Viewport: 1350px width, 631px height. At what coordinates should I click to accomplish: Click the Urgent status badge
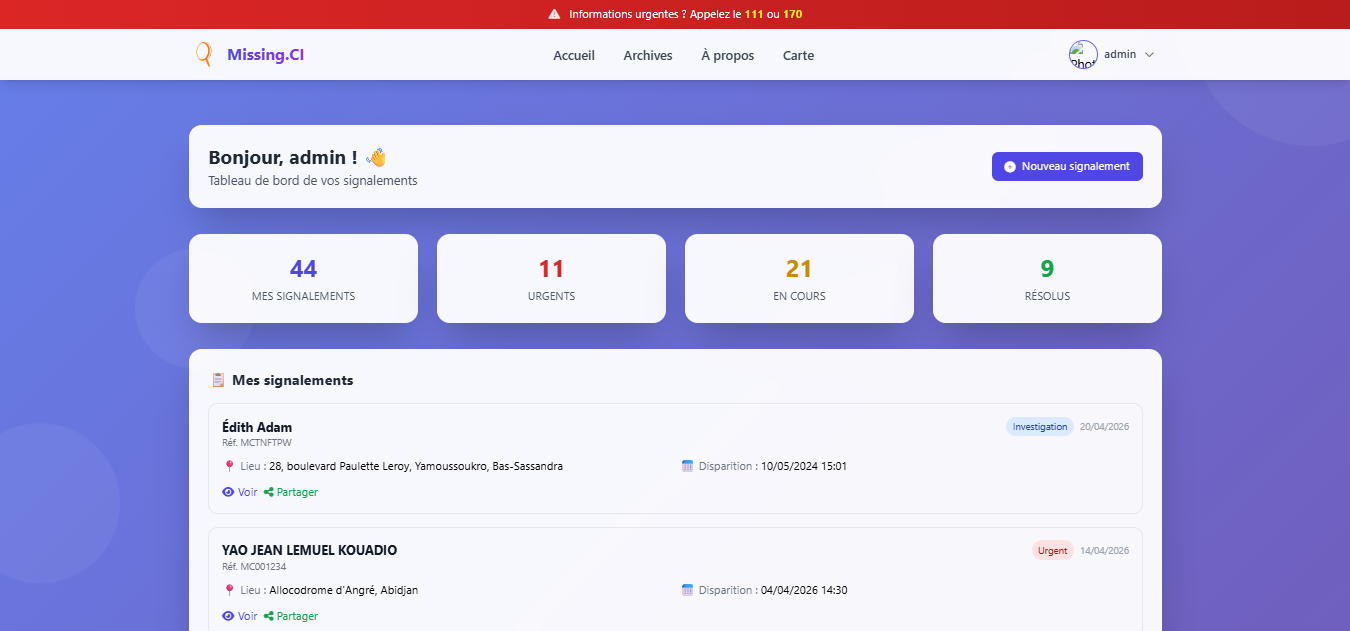point(1052,551)
